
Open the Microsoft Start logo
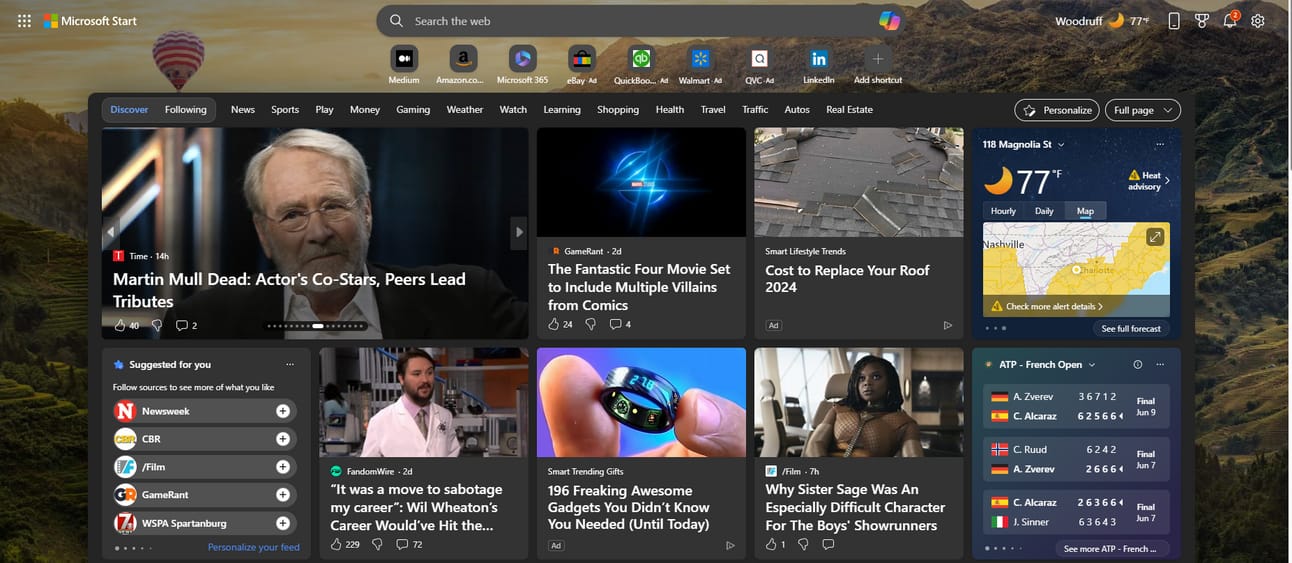[89, 21]
